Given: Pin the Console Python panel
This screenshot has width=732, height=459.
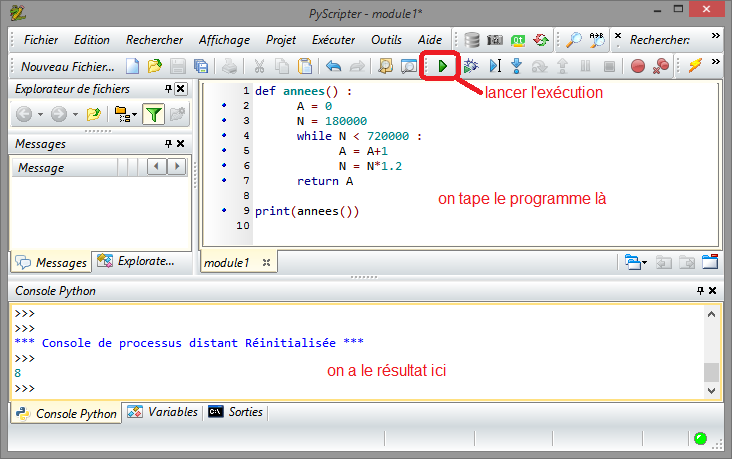Looking at the screenshot, I should pos(700,291).
